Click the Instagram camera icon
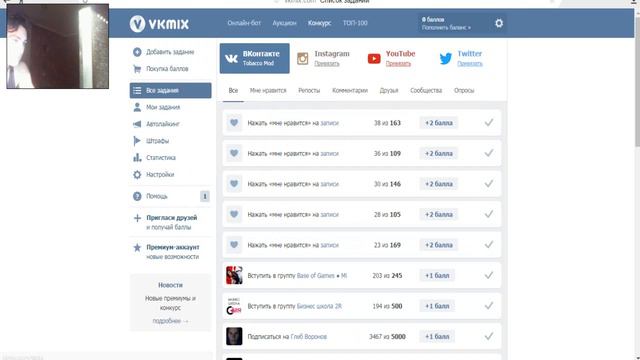 coord(302,58)
